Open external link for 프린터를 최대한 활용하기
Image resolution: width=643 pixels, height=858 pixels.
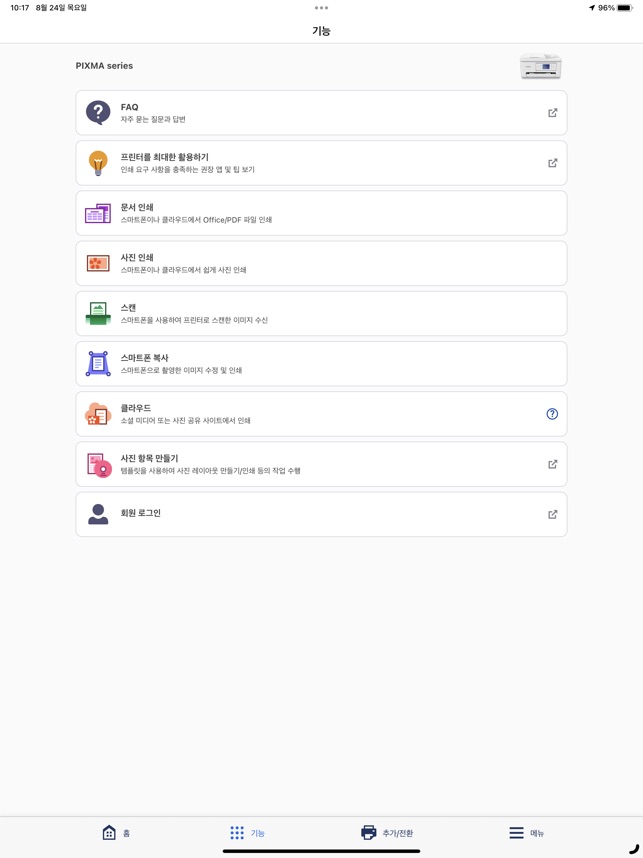coord(552,163)
